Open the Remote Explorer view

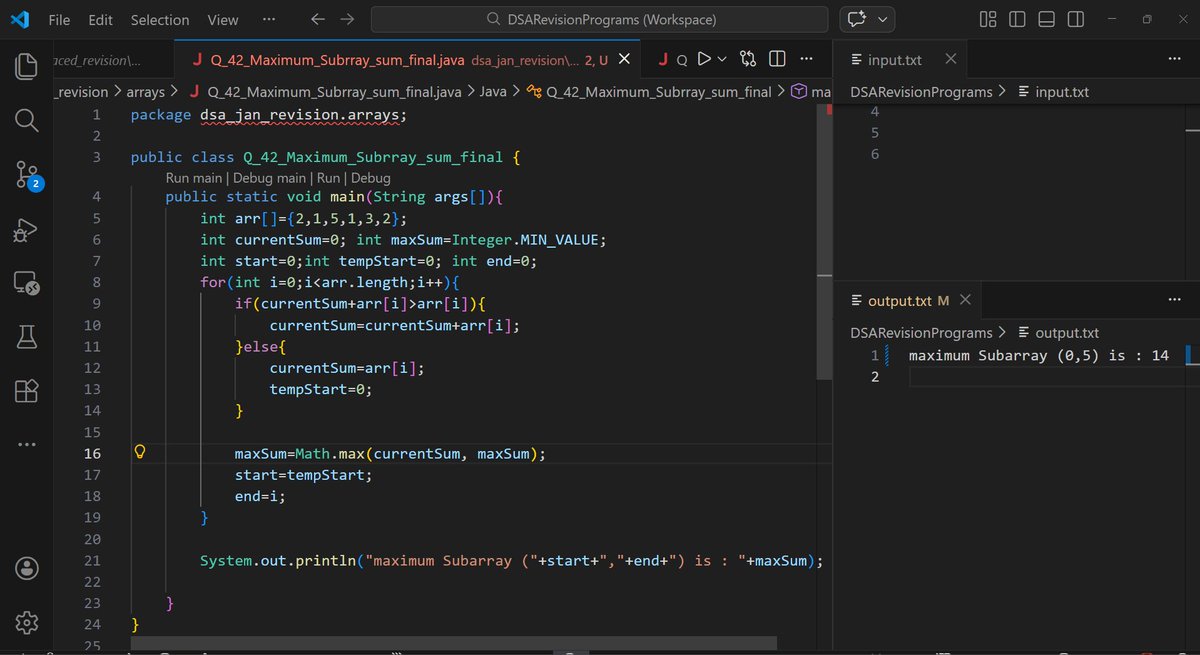[x=27, y=284]
